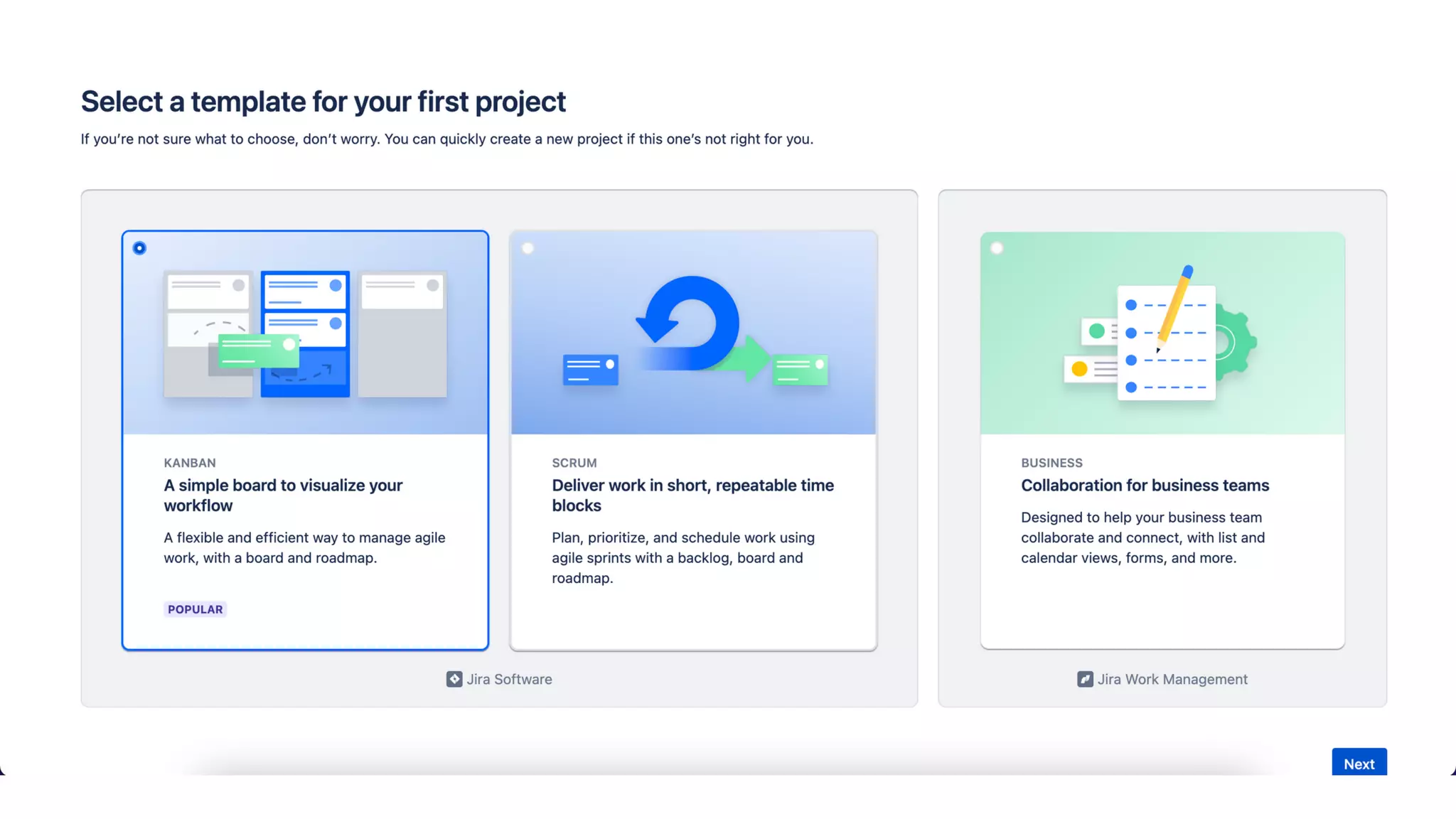Click the subtitle starting 'If you're not sure'

[x=446, y=139]
